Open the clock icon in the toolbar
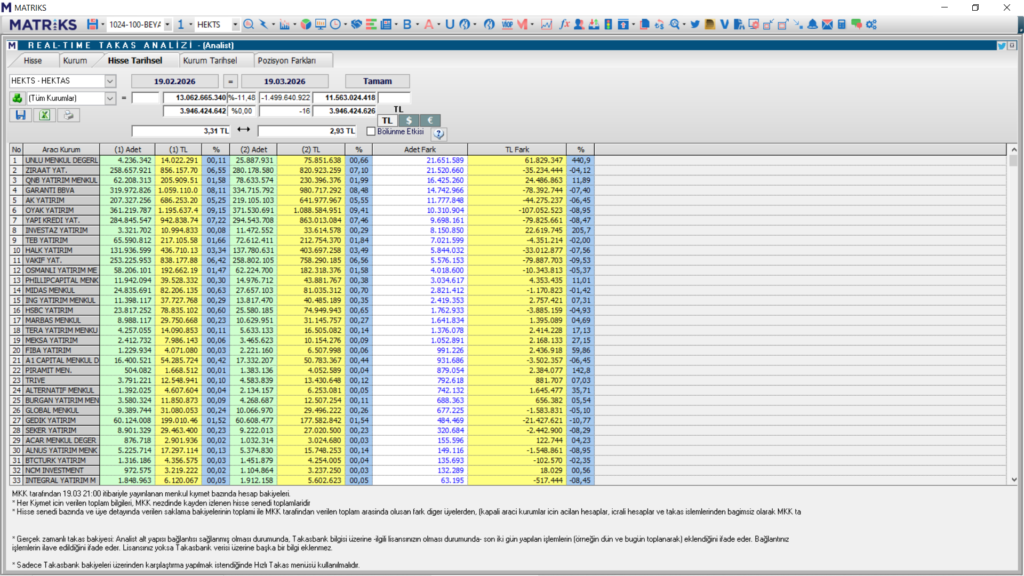Viewport: 1024px width, 576px height. point(335,24)
